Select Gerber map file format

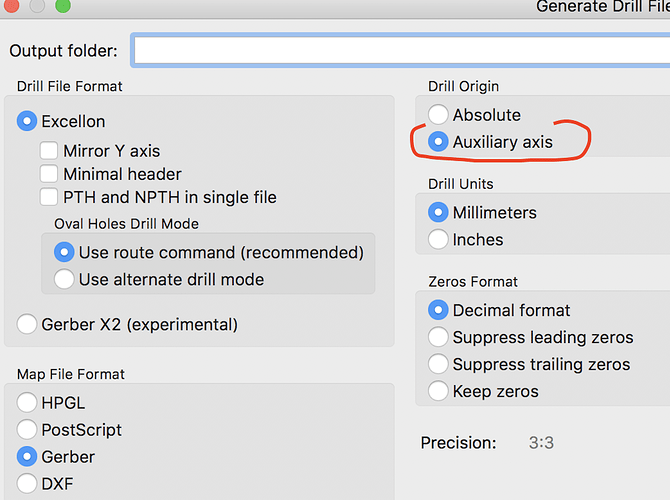(28, 457)
